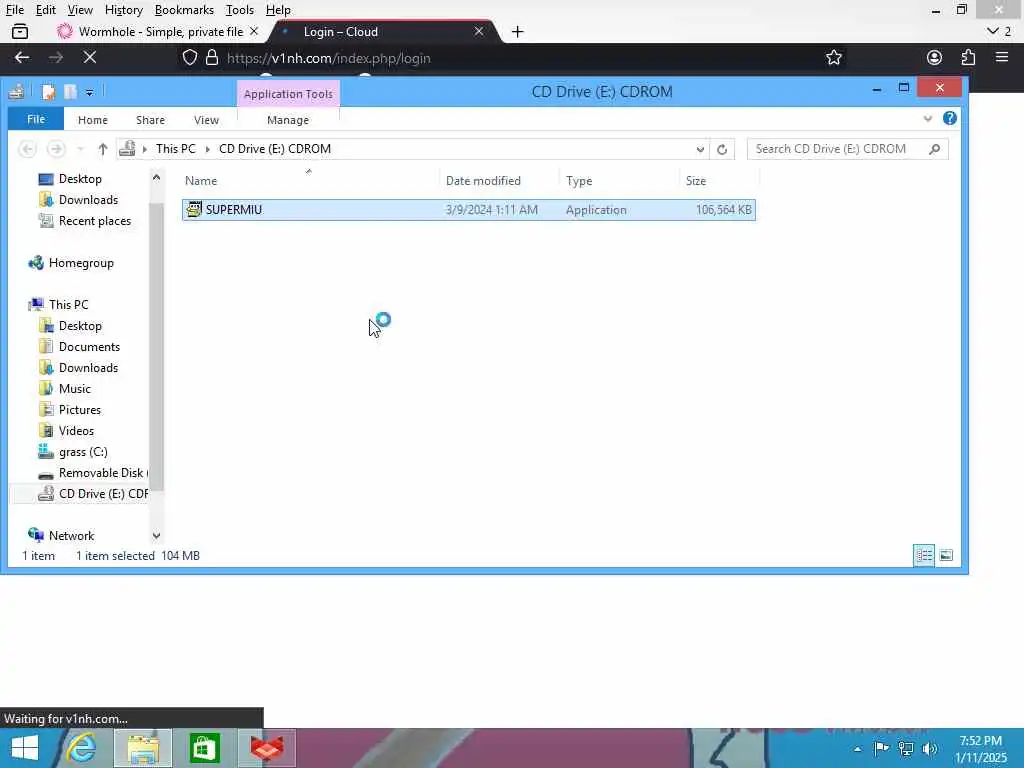1024x768 pixels.
Task: Click the volume speaker tray icon
Action: point(929,748)
